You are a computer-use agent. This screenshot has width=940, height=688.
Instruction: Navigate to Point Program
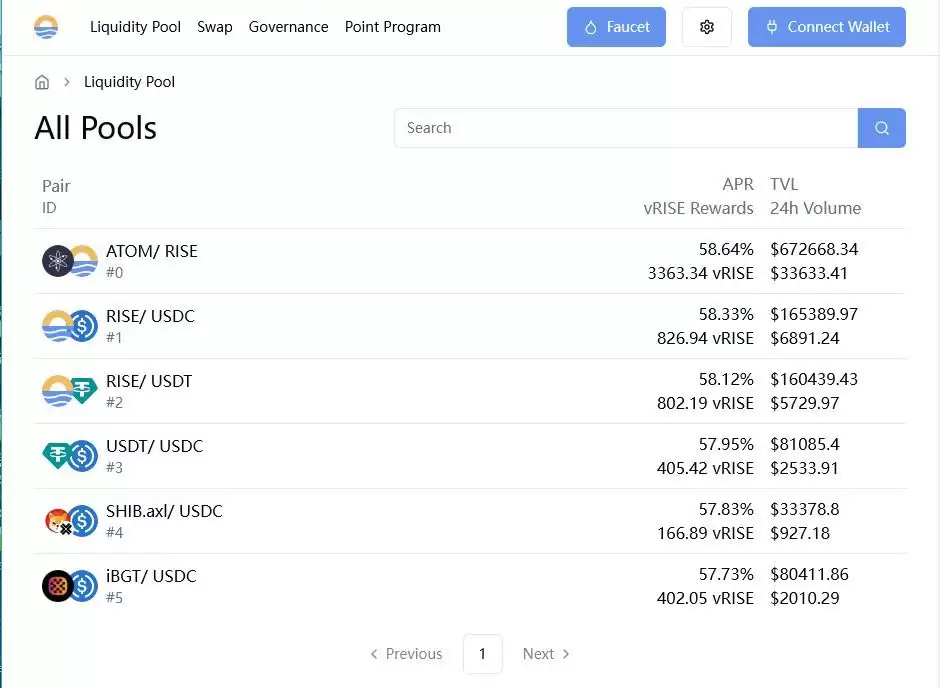[392, 27]
